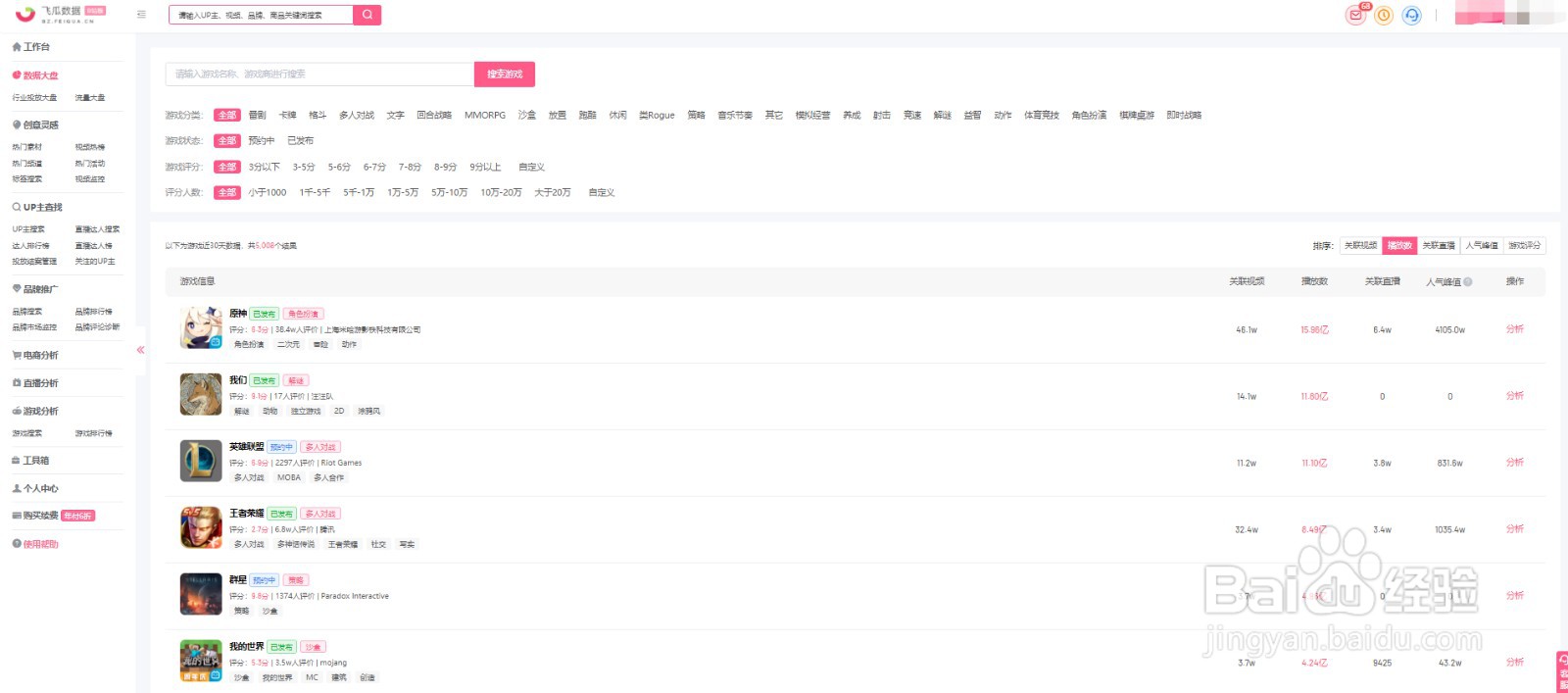Screen dimensions: 1568x693
Task: Filter game category by 类Rogue
Action: tap(657, 116)
